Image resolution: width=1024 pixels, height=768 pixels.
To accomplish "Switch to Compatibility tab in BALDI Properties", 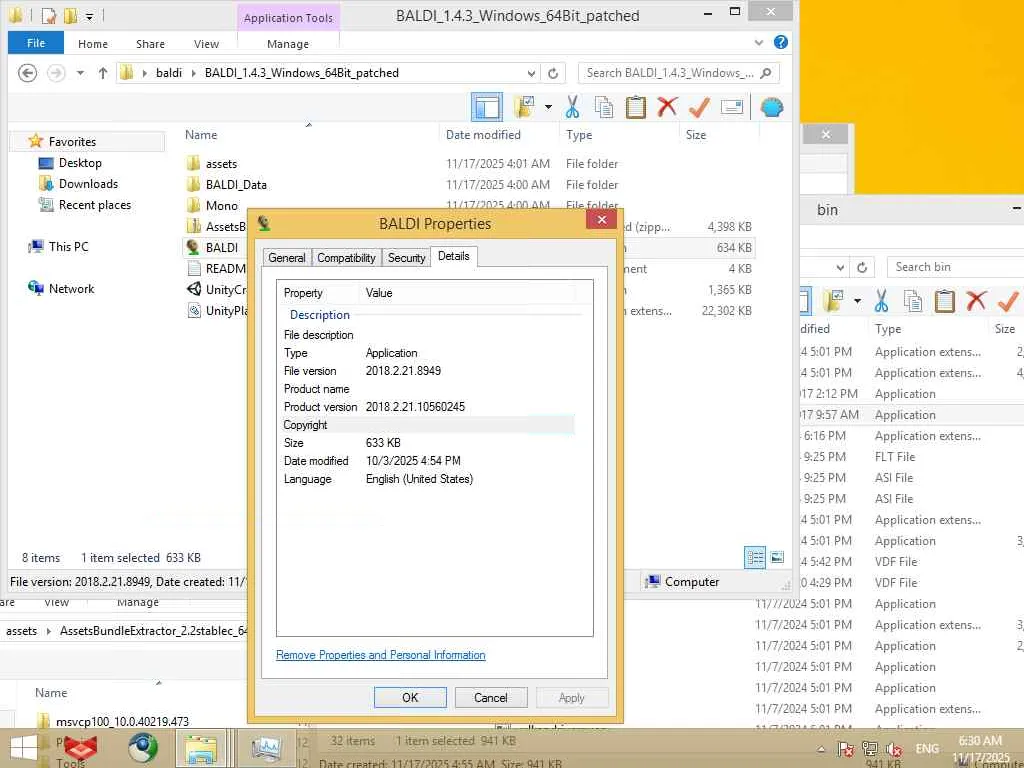I will coord(346,257).
